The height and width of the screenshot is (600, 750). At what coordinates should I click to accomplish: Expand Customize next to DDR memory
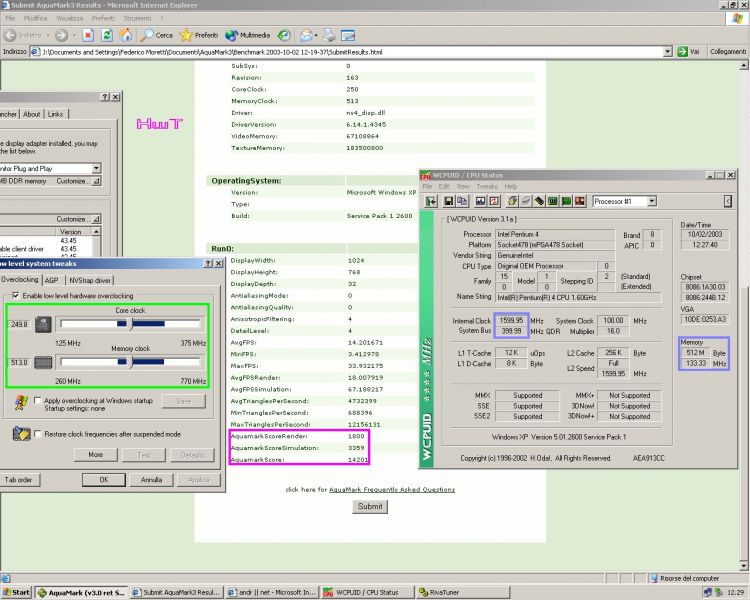[78, 181]
